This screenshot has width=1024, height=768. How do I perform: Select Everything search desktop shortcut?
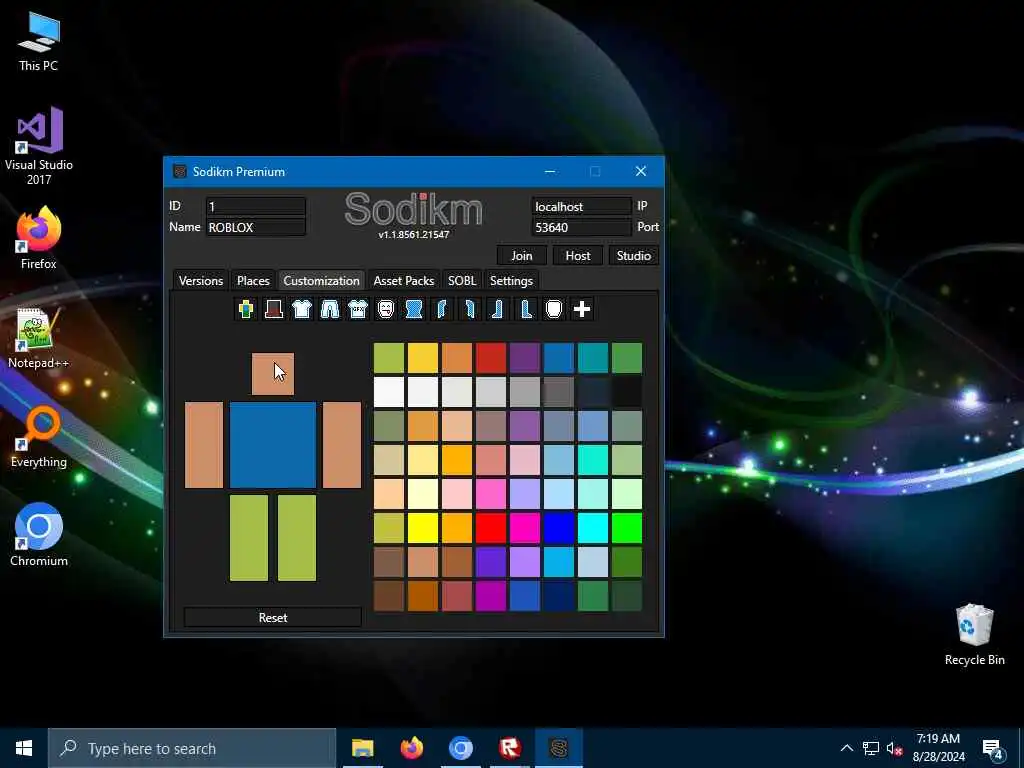pyautogui.click(x=39, y=437)
